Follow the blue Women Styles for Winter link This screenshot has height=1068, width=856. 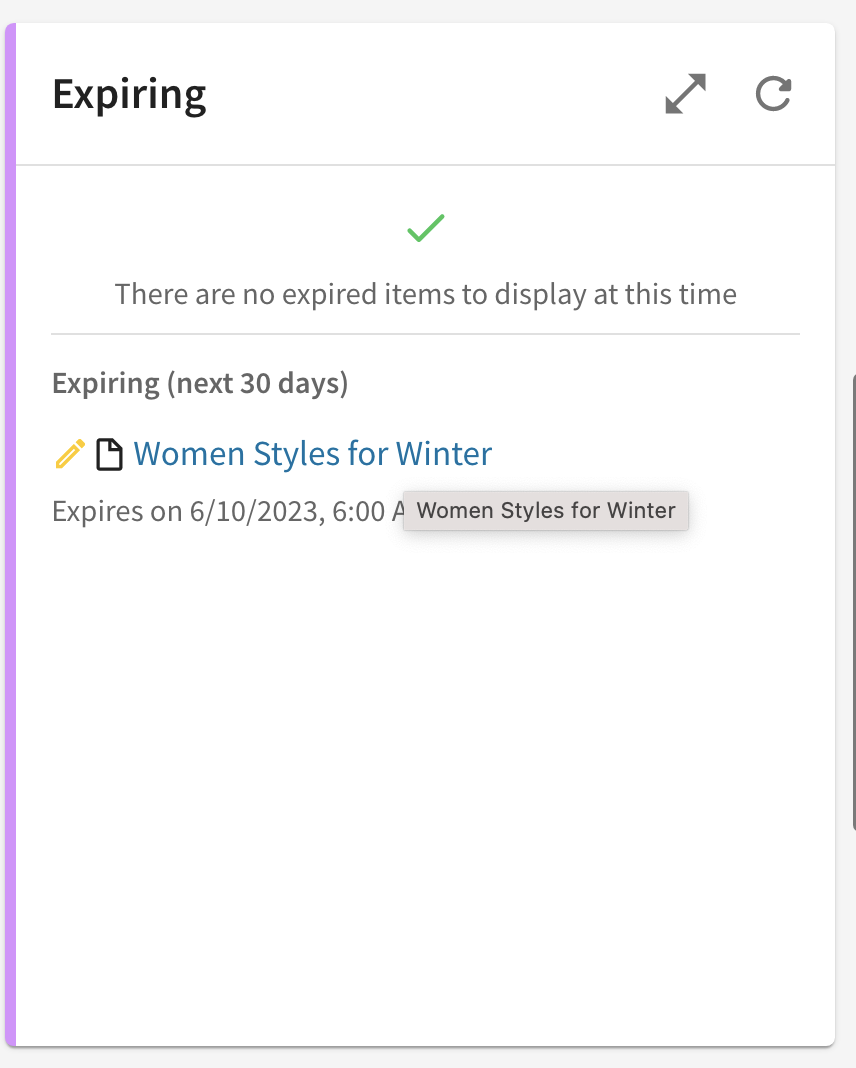(312, 453)
